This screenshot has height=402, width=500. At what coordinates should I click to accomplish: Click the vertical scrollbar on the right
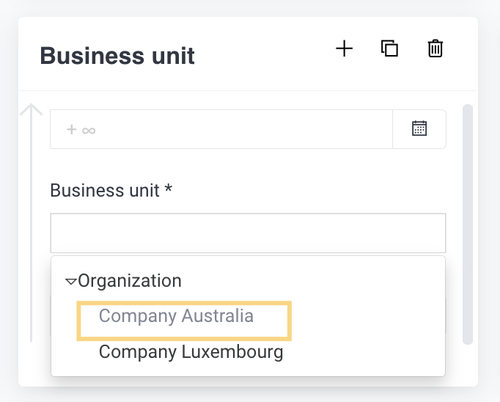[468, 224]
